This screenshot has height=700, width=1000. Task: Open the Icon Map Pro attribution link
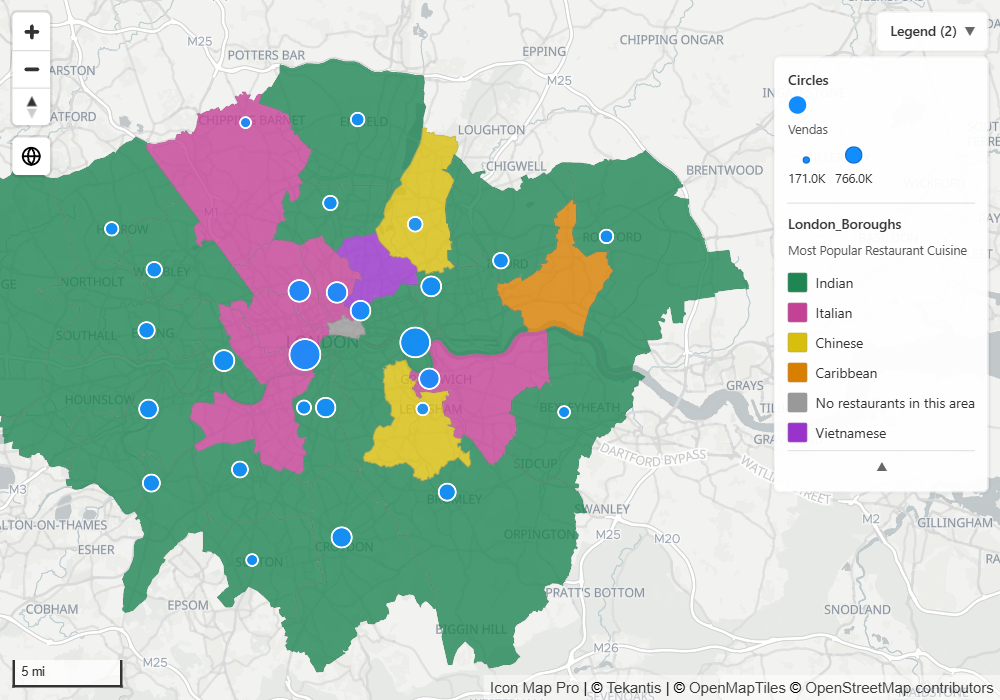click(x=534, y=688)
